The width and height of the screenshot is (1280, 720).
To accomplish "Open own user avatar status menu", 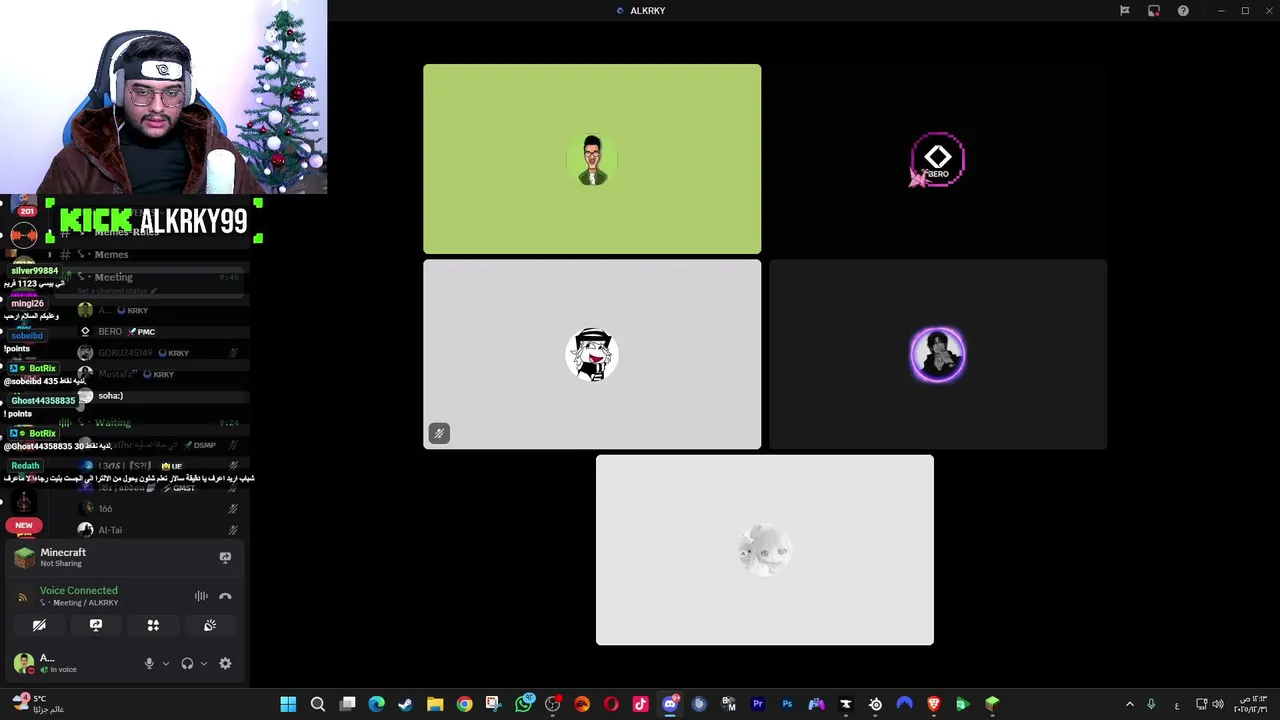I will click(x=23, y=662).
